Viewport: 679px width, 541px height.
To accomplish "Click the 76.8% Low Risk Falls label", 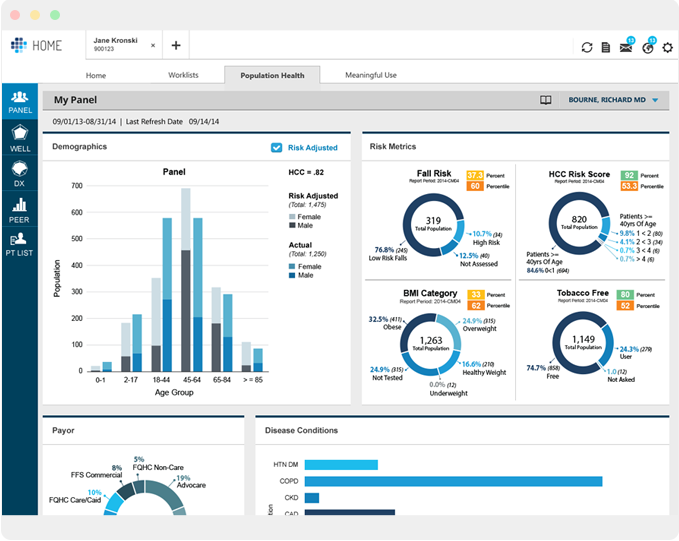I will [x=388, y=254].
